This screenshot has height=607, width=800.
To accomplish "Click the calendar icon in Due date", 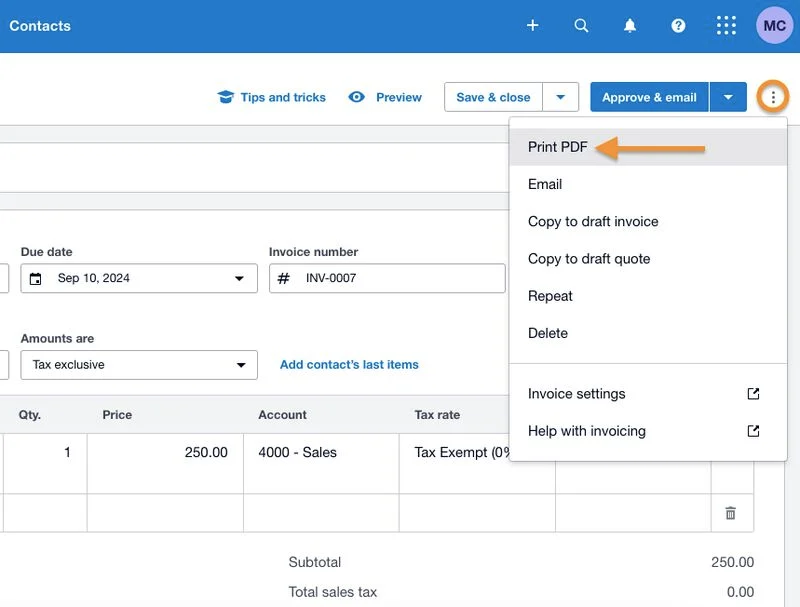I will [35, 279].
